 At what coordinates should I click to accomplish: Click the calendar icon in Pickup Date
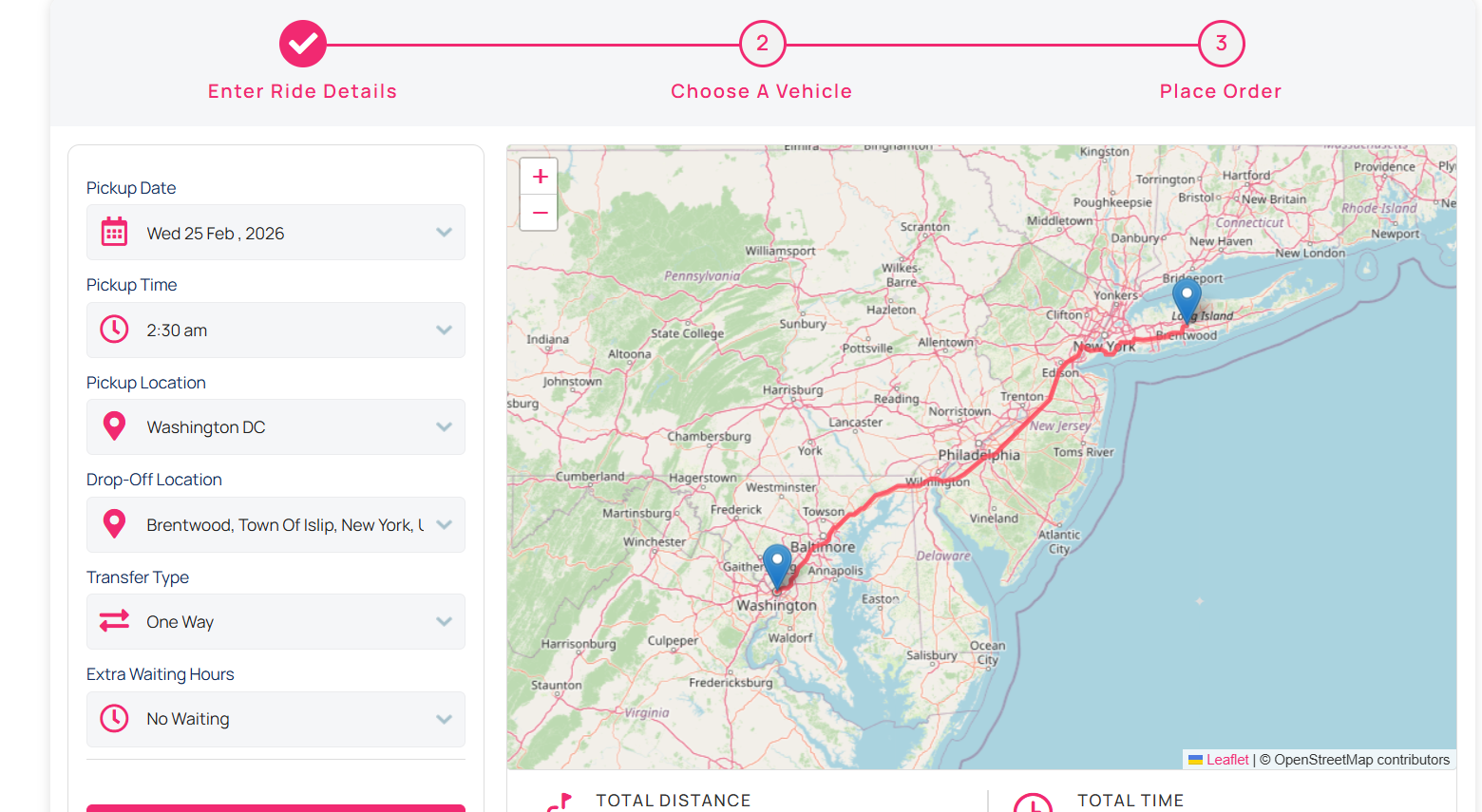(x=114, y=233)
